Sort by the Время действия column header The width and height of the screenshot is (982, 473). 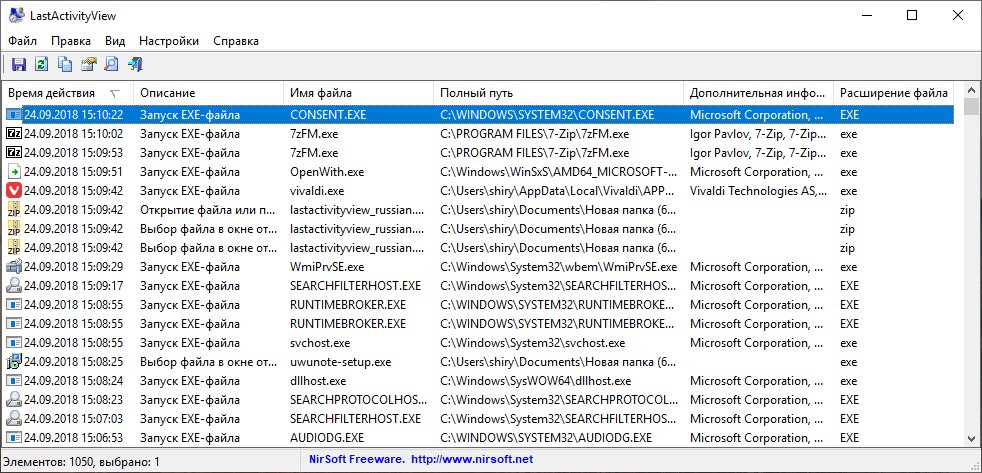[x=68, y=93]
